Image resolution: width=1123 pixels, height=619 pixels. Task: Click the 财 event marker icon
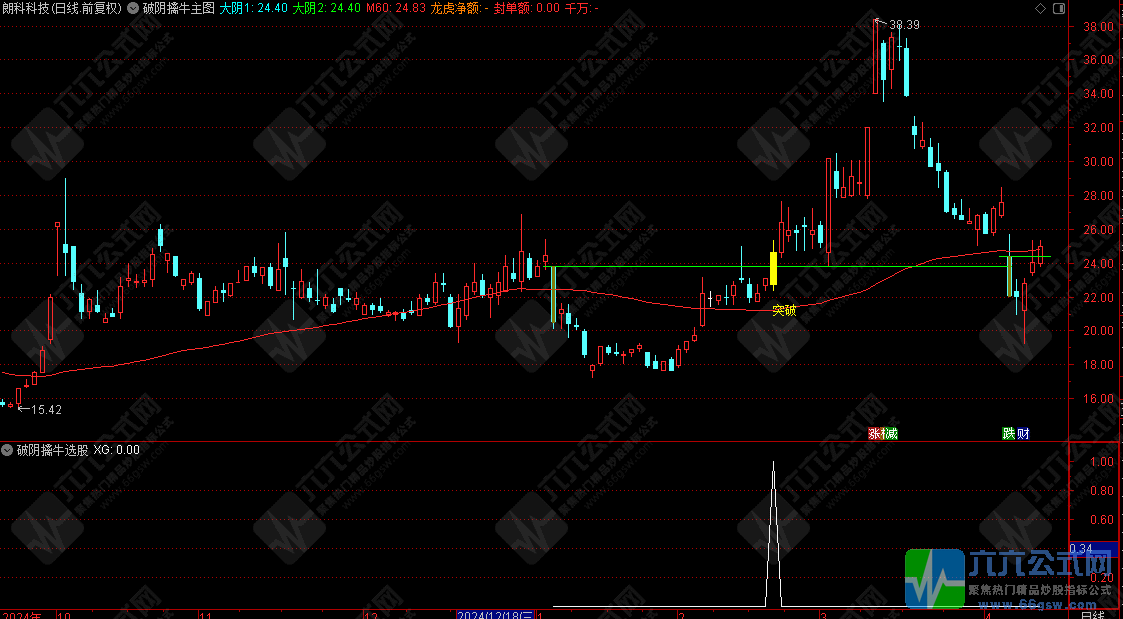point(1022,434)
